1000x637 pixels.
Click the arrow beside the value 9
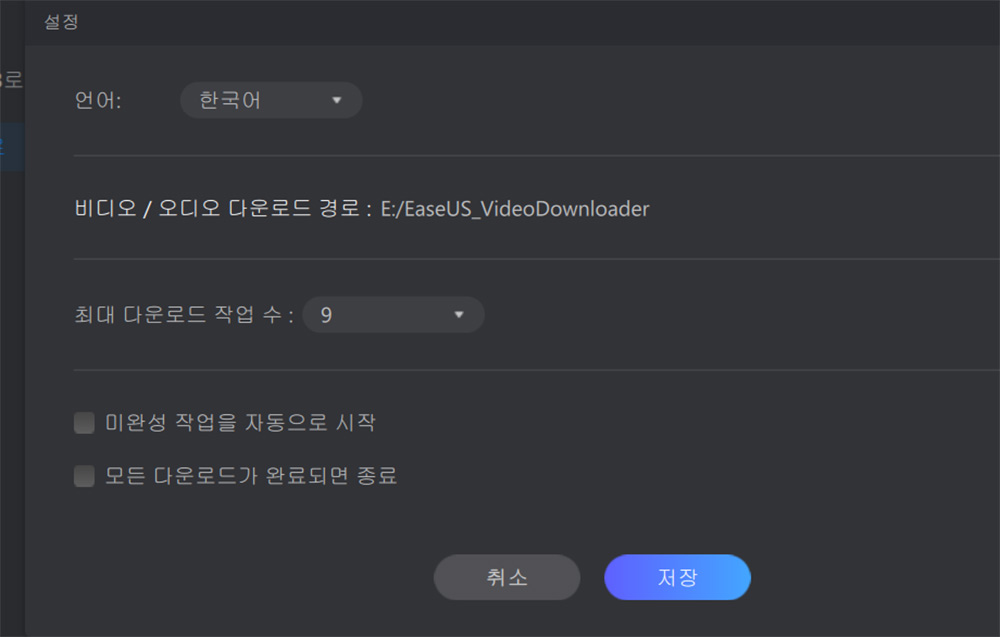click(459, 314)
